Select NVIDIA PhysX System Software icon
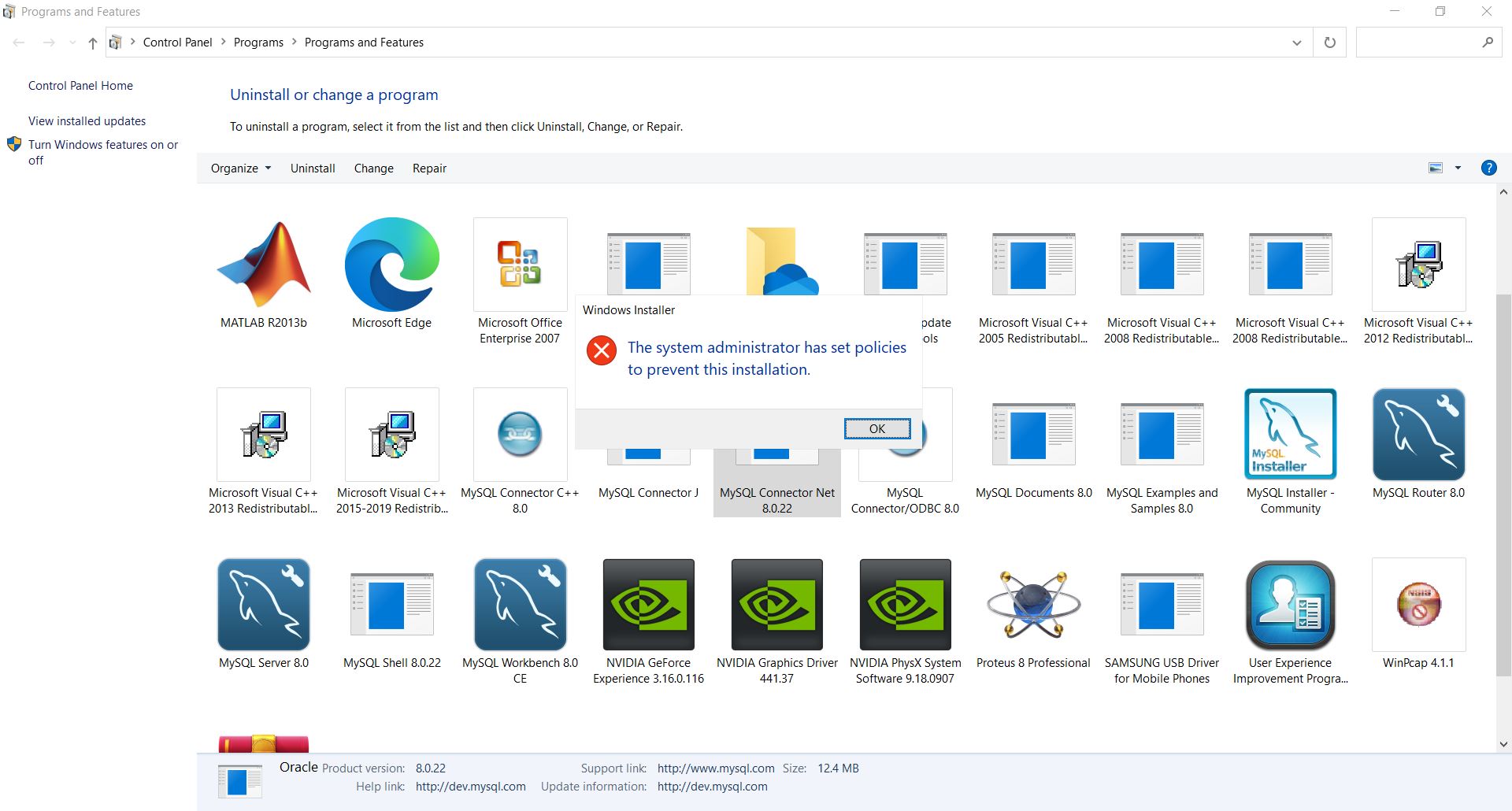 pyautogui.click(x=906, y=605)
